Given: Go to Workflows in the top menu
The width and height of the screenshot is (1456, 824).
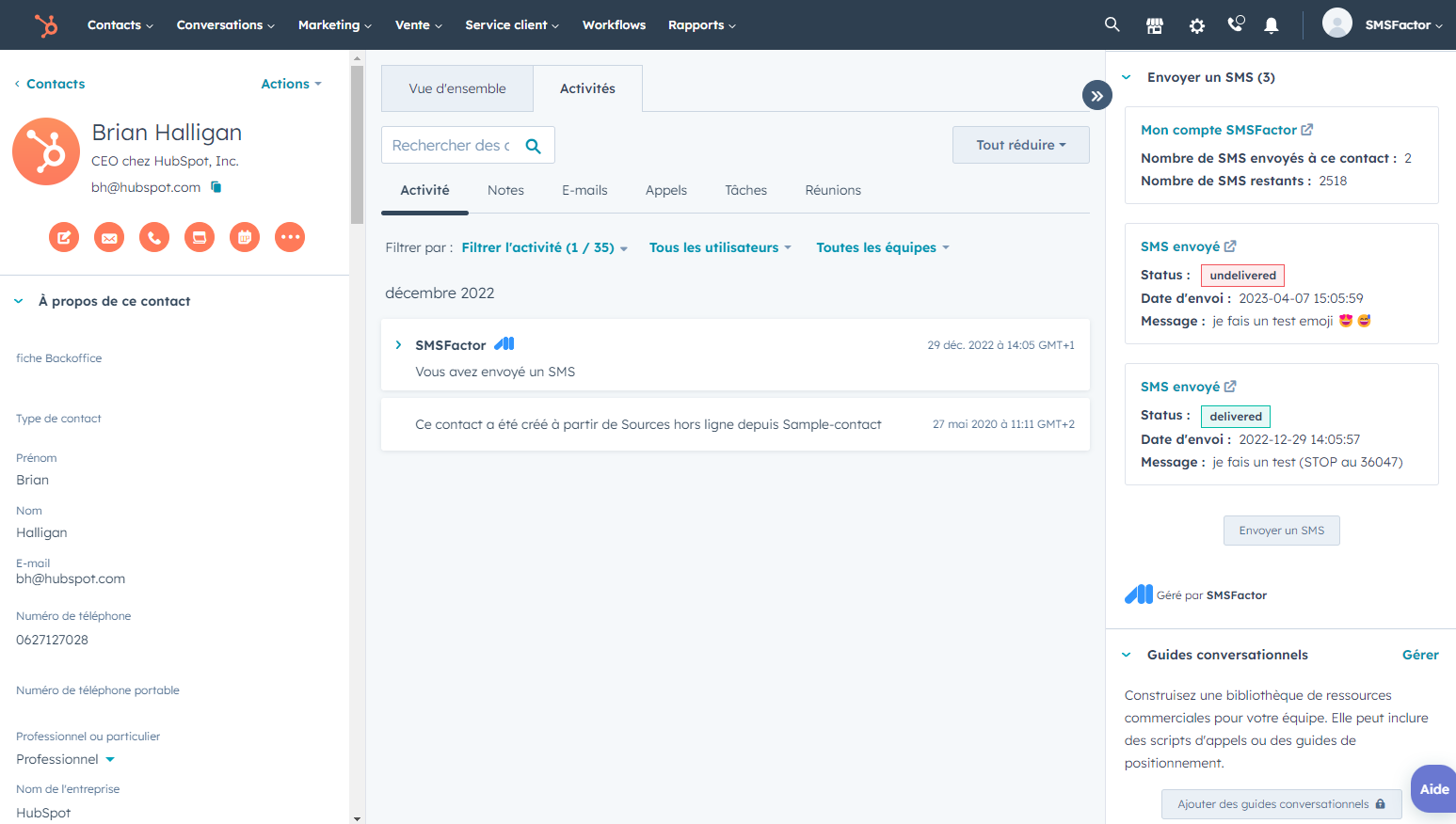Looking at the screenshot, I should 614,25.
